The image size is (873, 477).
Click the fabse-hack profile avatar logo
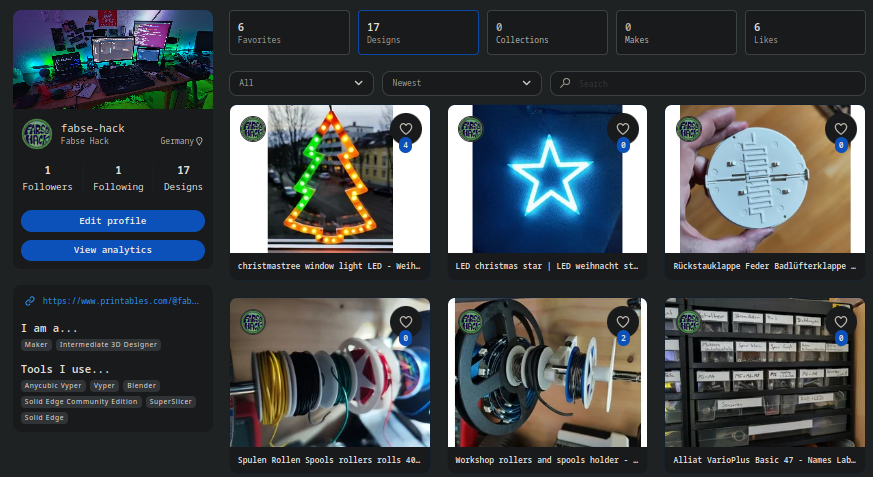pos(37,134)
